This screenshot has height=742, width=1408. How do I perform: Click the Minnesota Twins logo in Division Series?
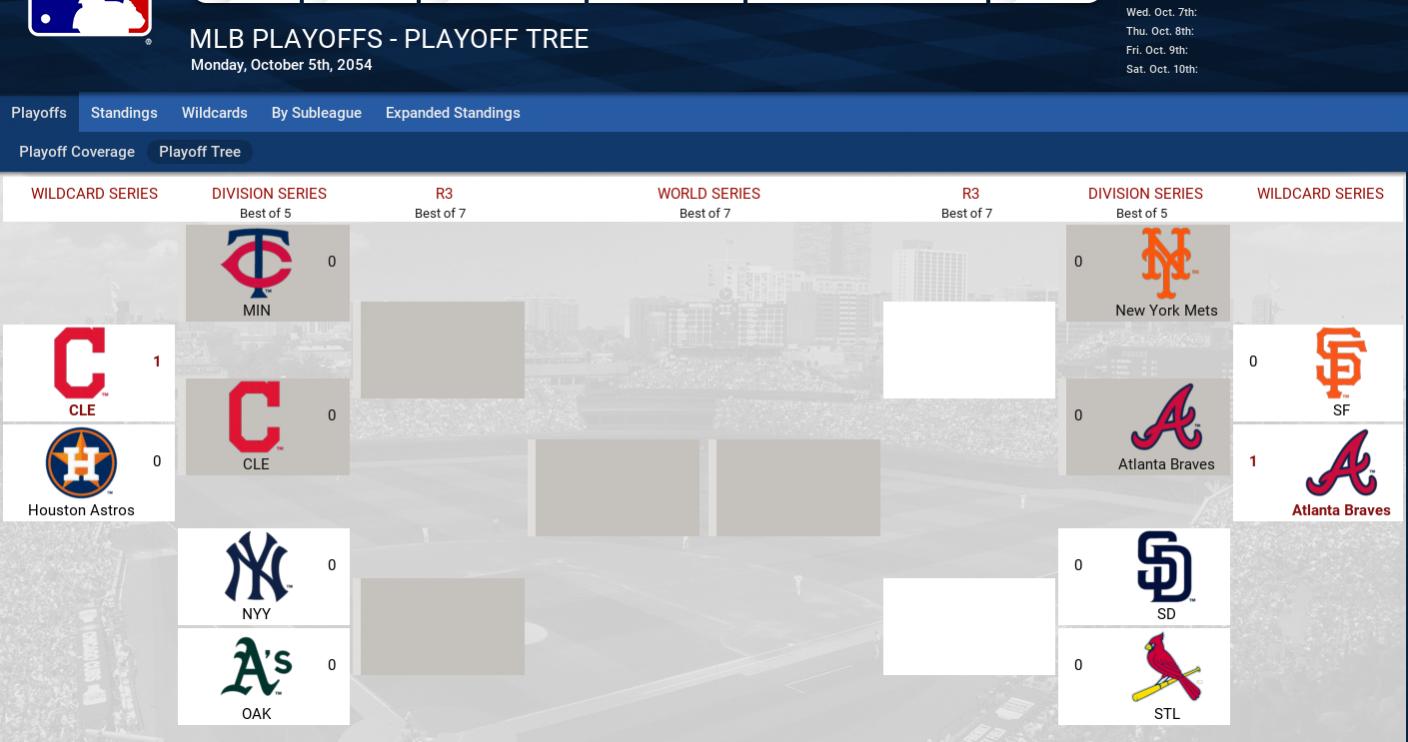click(x=257, y=263)
